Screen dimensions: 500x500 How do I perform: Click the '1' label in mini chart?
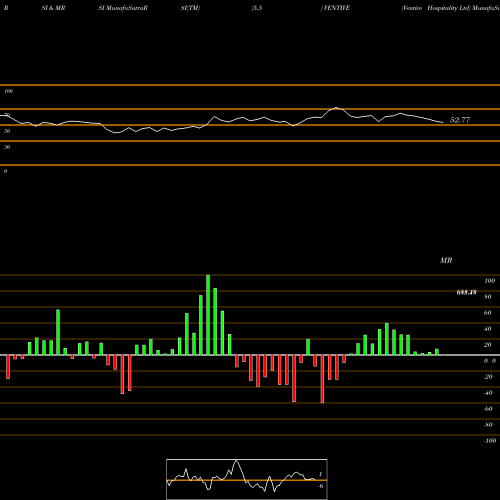coord(320,474)
